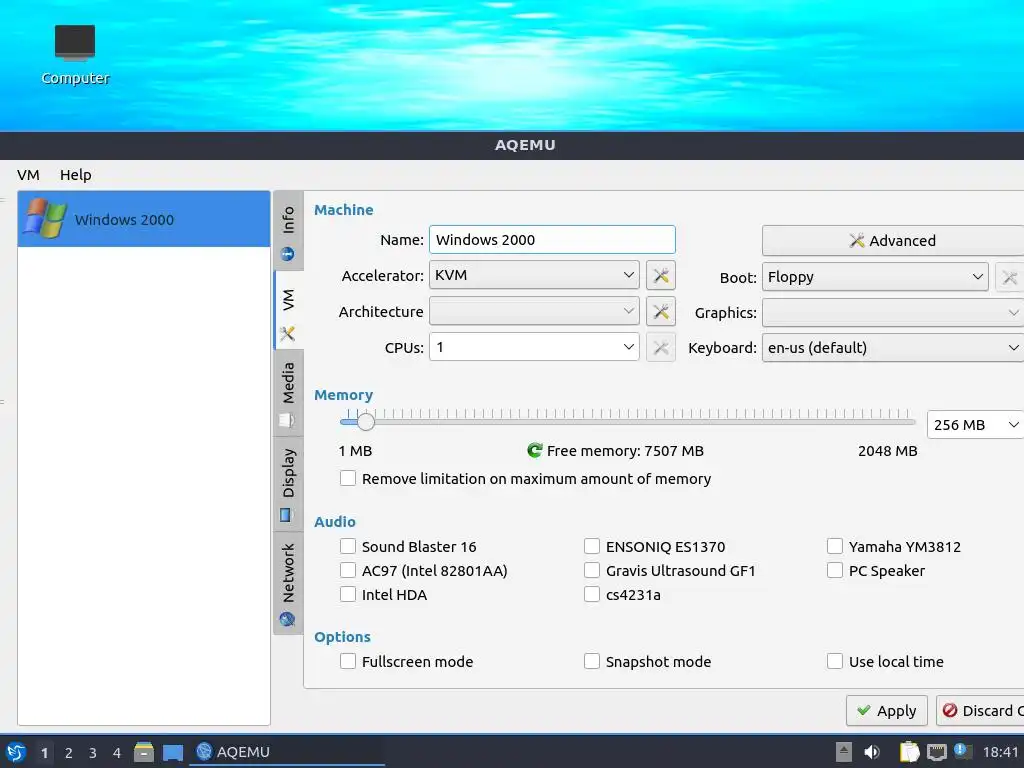Check Use local time option
The width and height of the screenshot is (1024, 768).
coord(835,662)
